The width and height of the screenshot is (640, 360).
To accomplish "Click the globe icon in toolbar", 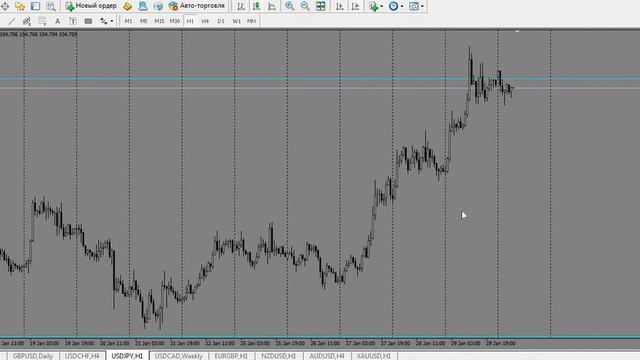I will click(158, 6).
